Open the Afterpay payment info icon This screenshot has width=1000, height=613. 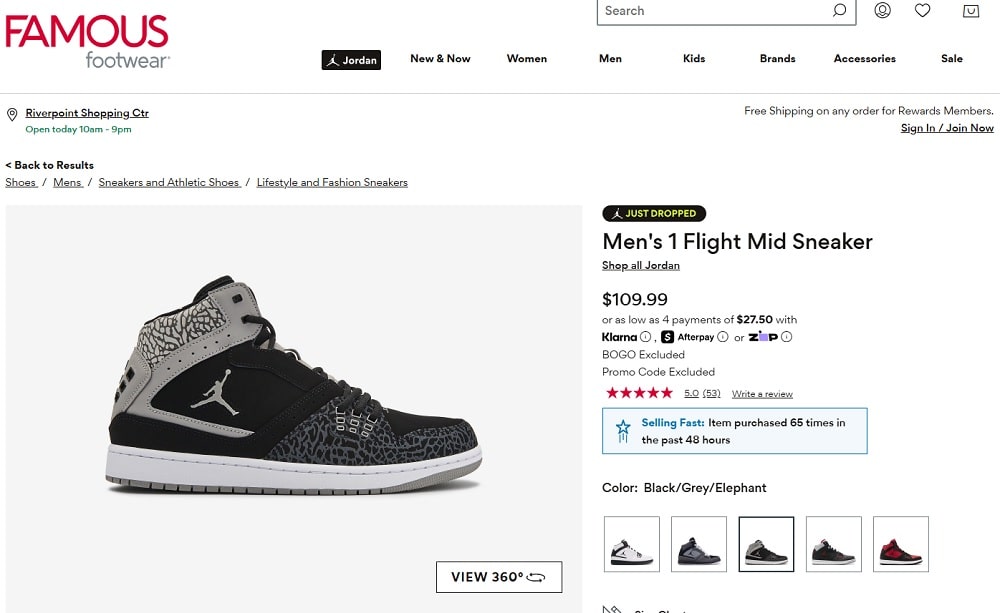click(x=722, y=337)
